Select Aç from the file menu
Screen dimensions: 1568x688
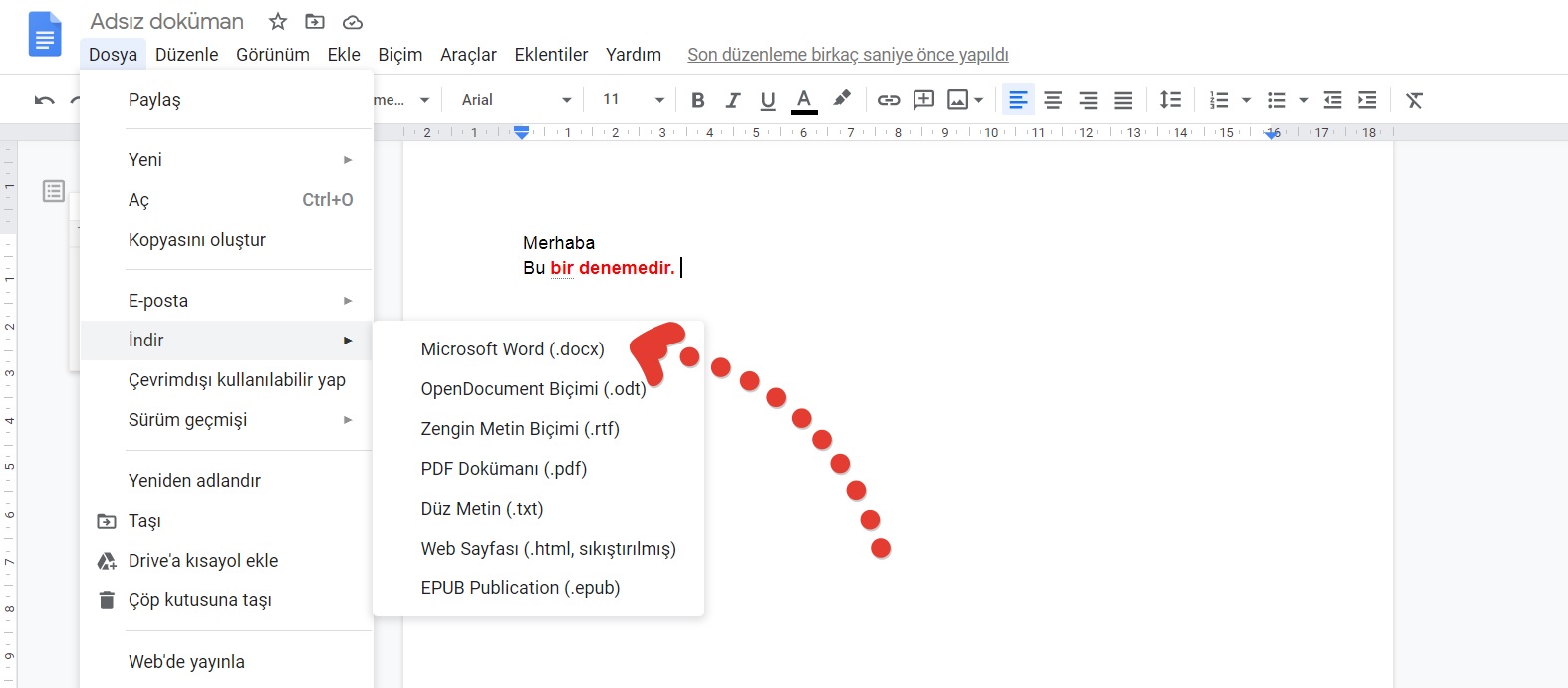[226, 200]
